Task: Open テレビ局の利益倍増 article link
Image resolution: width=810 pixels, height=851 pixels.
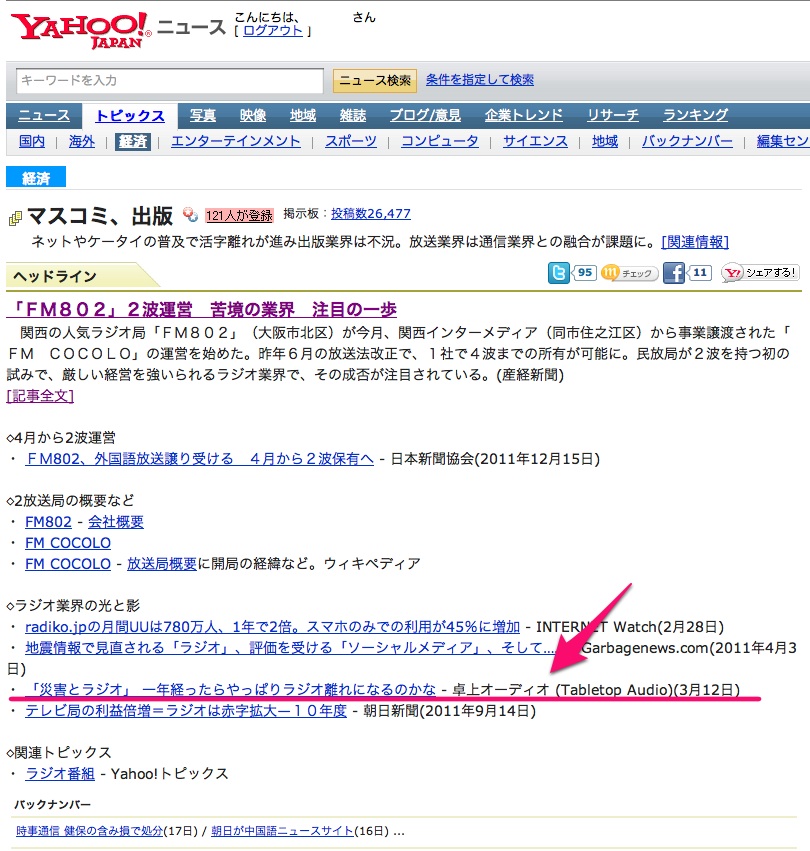Action: 186,710
